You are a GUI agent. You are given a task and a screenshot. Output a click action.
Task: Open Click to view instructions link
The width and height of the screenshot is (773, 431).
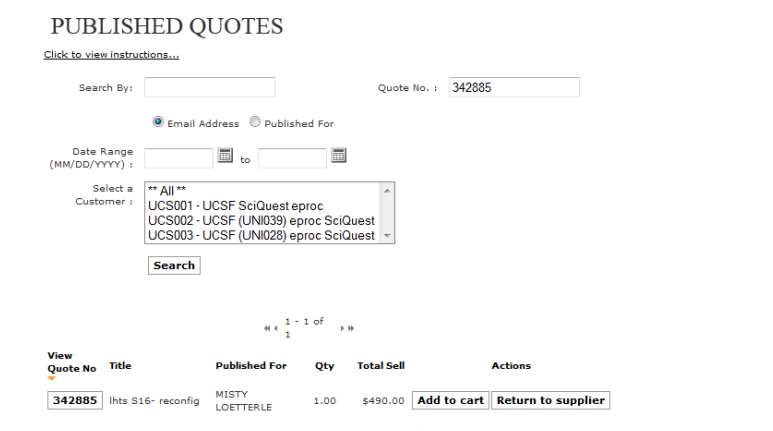pos(111,55)
